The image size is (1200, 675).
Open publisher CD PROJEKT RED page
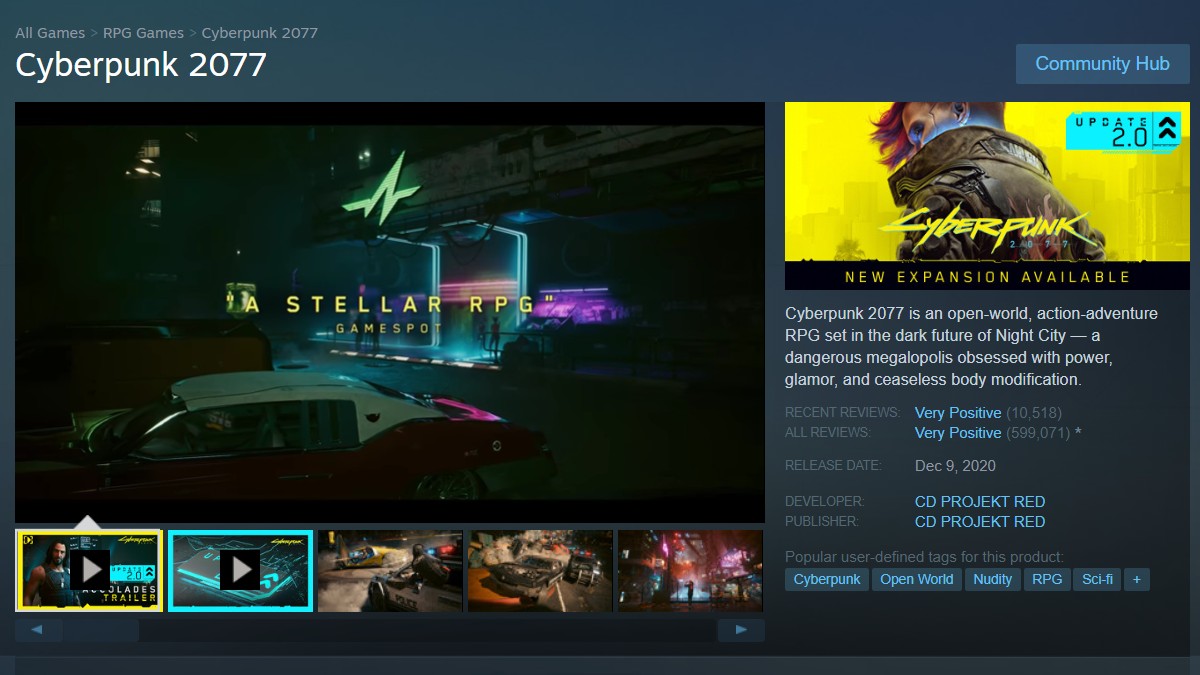pos(979,522)
